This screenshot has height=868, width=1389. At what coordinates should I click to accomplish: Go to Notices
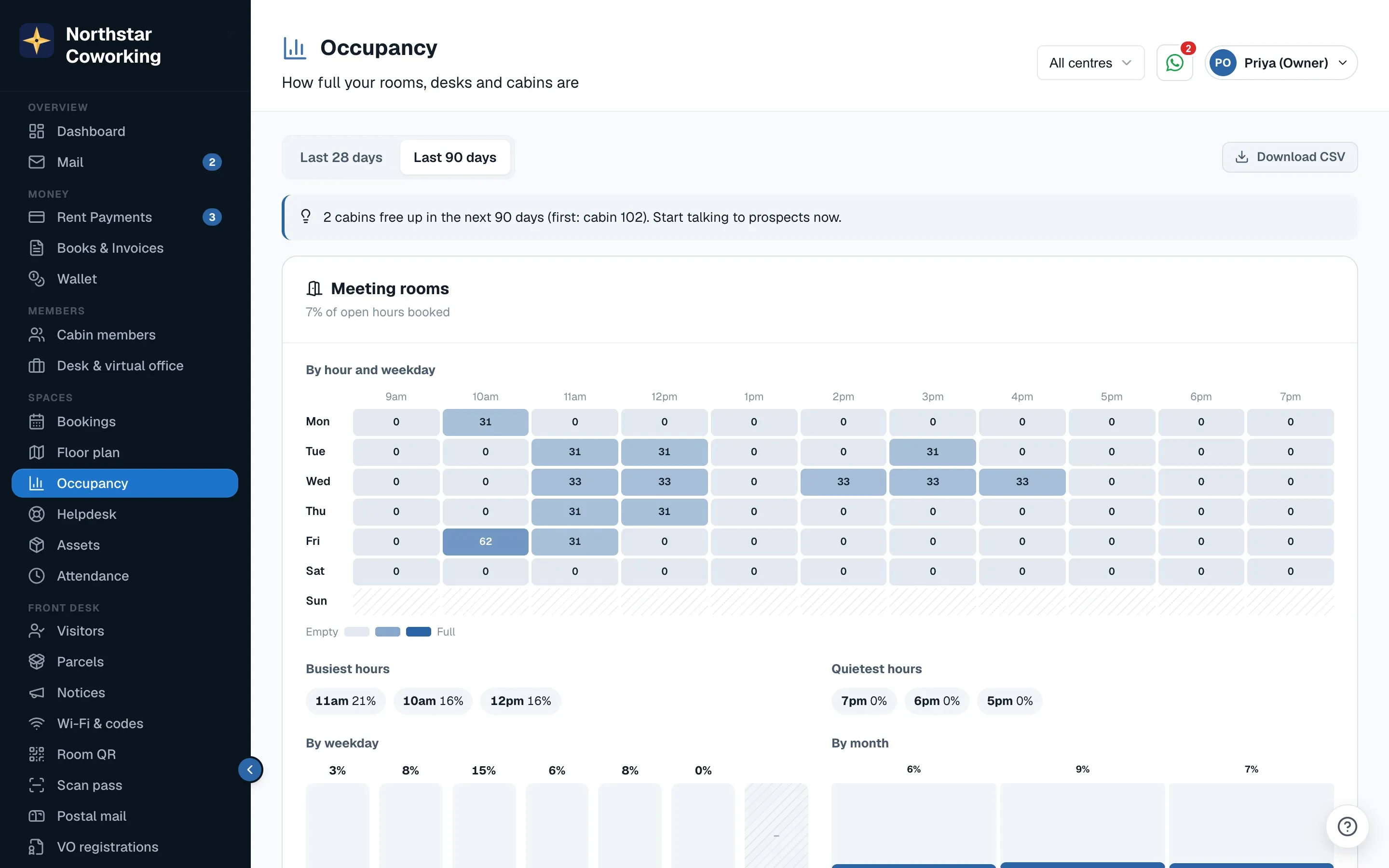click(124, 693)
